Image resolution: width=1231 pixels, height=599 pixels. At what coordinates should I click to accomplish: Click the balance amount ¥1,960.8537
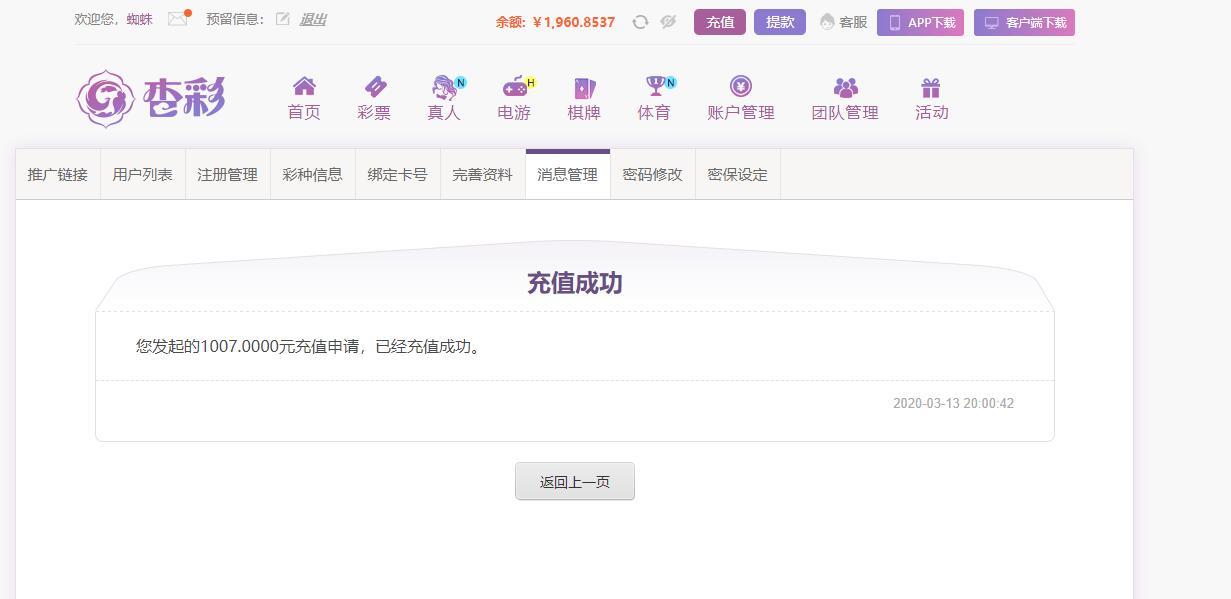pyautogui.click(x=574, y=22)
